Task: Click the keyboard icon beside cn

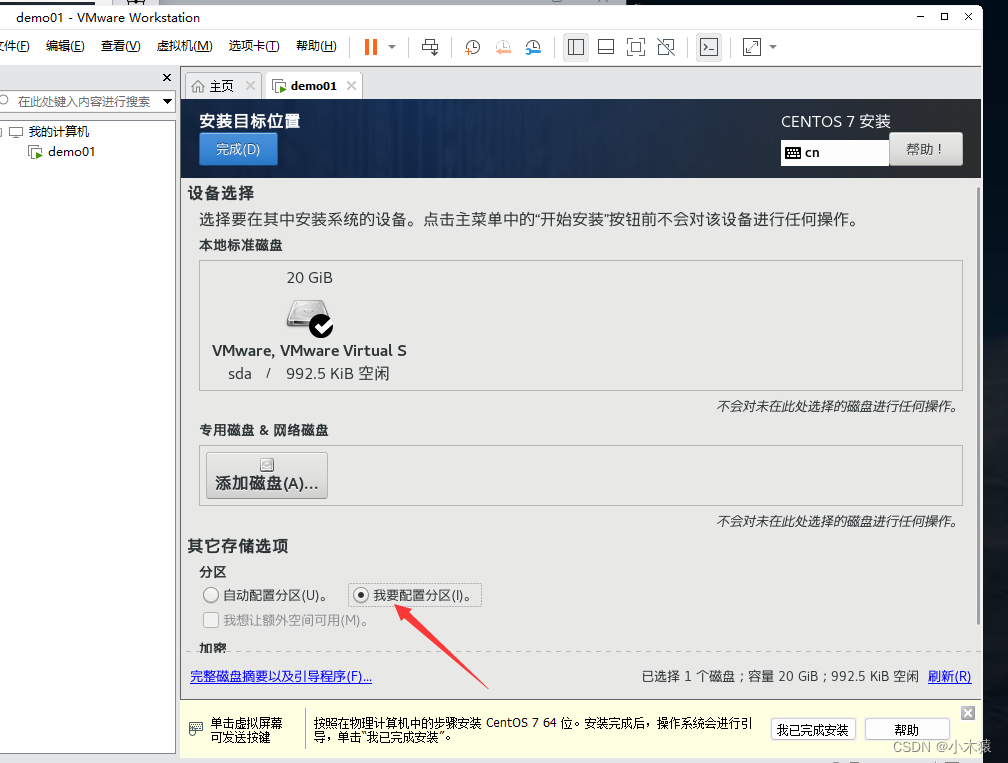Action: click(x=793, y=152)
